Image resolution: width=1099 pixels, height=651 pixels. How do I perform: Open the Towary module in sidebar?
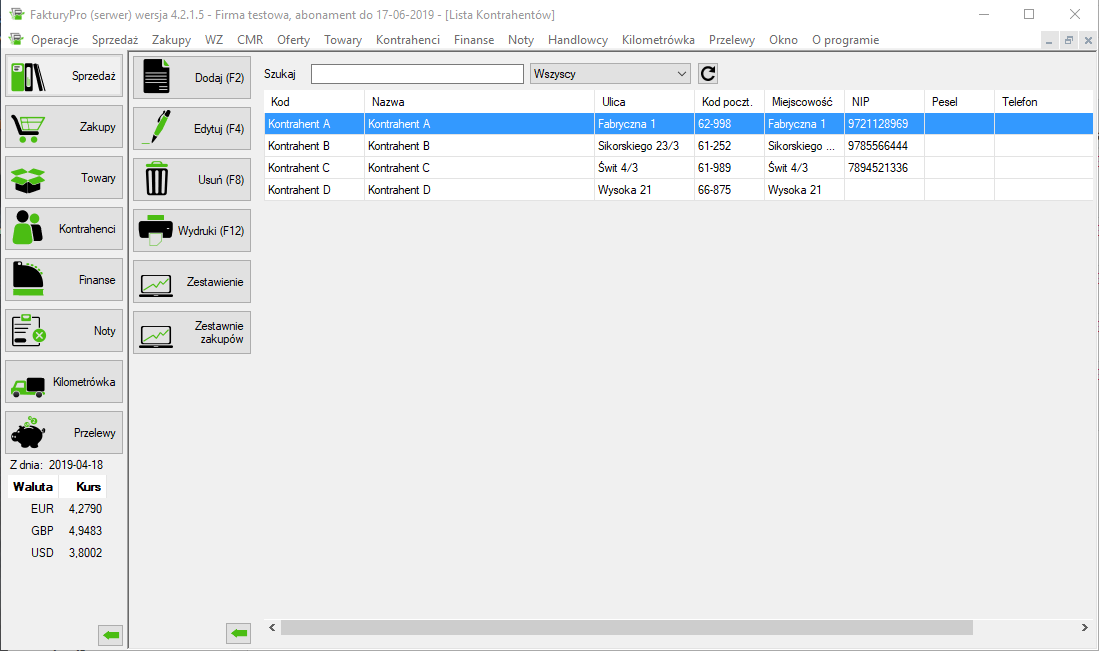(64, 178)
